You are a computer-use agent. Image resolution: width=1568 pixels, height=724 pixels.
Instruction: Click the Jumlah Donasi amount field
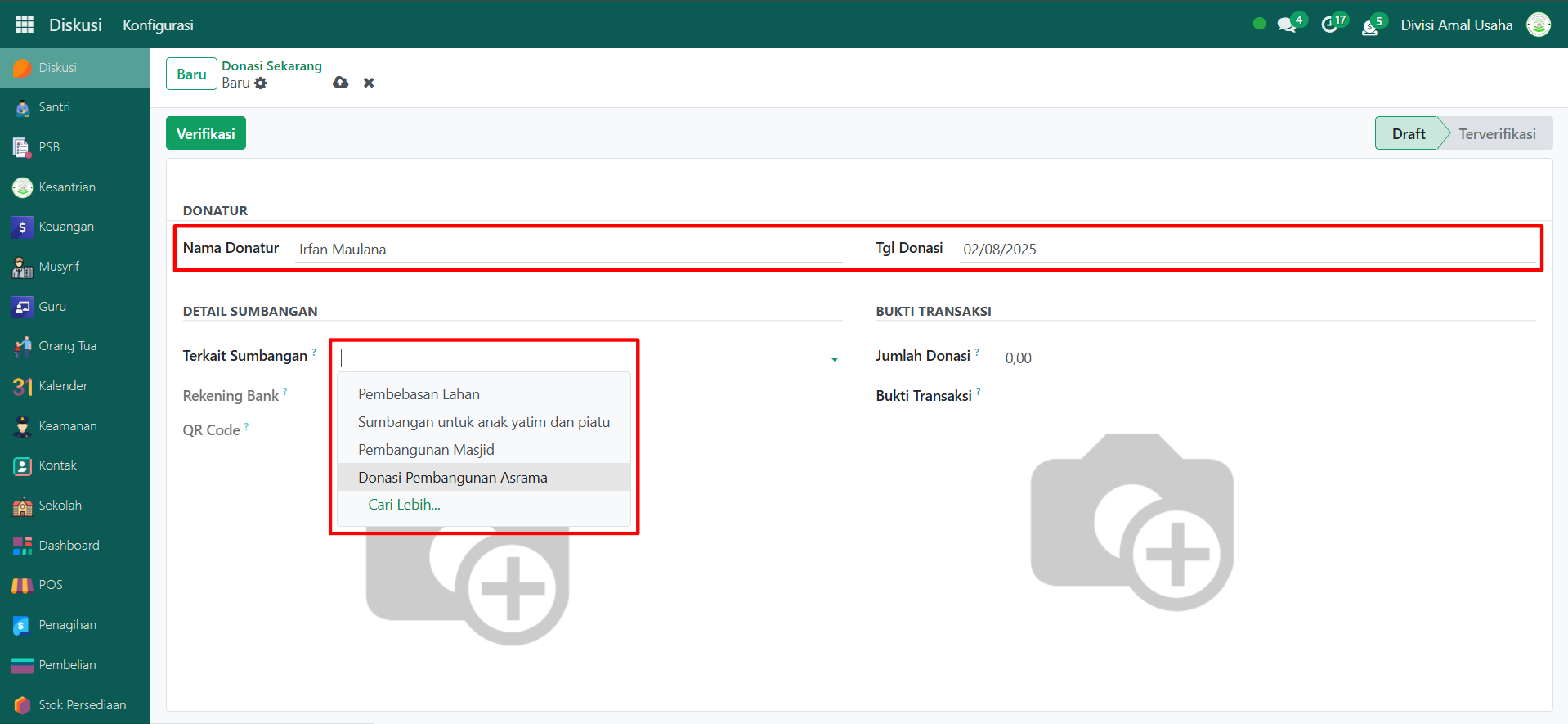pos(1267,358)
